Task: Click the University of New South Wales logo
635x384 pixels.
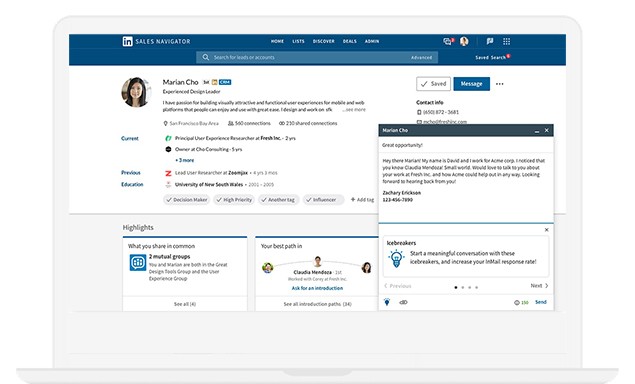Action: [x=168, y=185]
